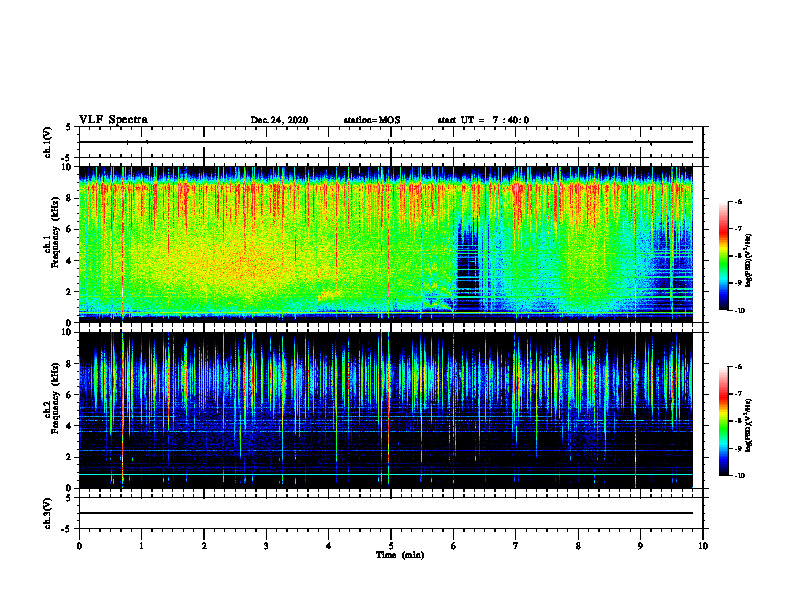The height and width of the screenshot is (612, 792).
Task: Click the "VLF Spectra" plot title
Action: click(x=113, y=120)
